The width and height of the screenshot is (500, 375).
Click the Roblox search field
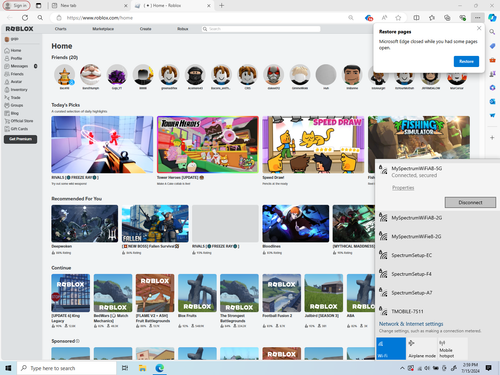[x=261, y=29]
